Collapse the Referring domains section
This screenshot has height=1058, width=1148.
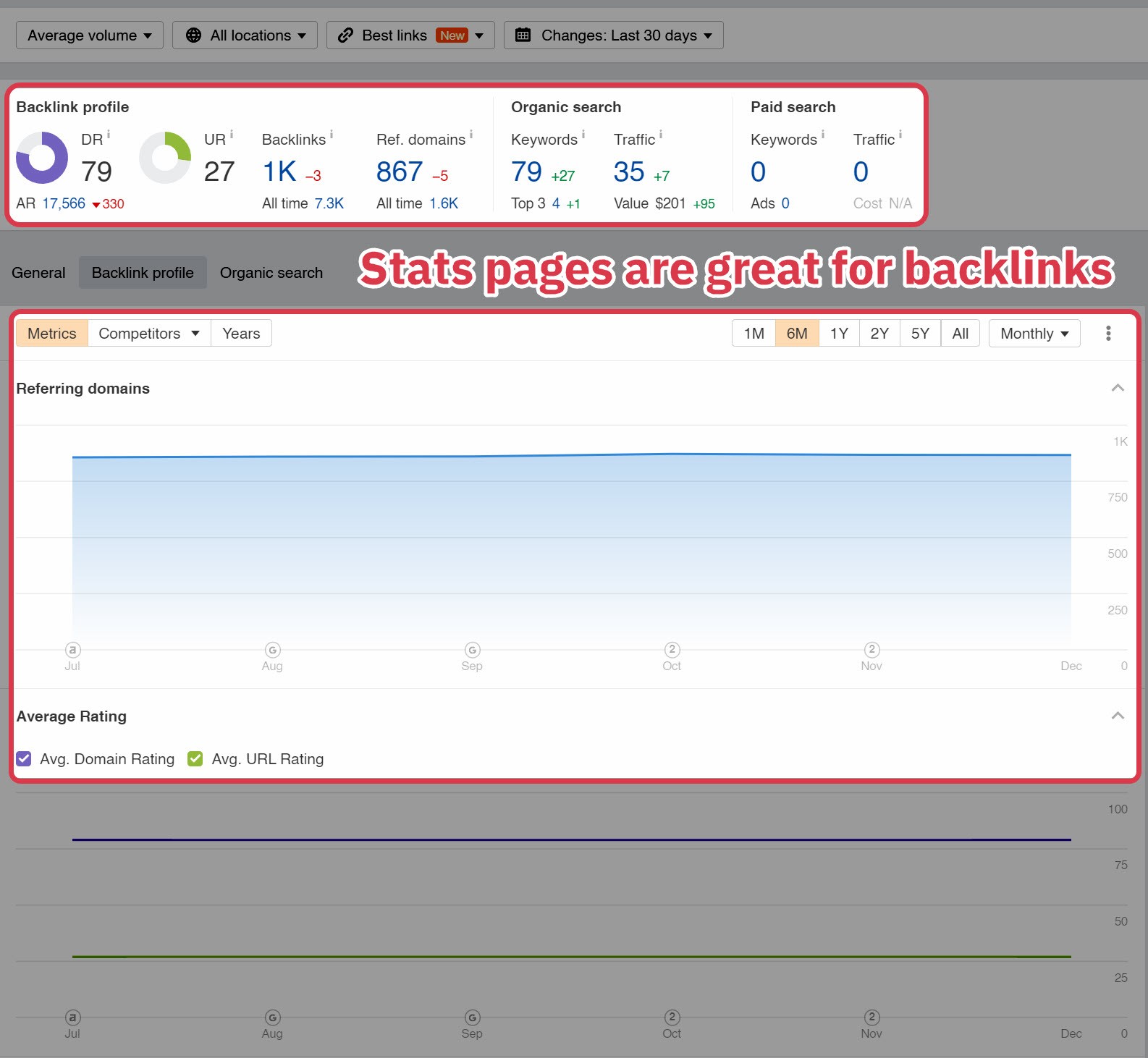[x=1118, y=389]
